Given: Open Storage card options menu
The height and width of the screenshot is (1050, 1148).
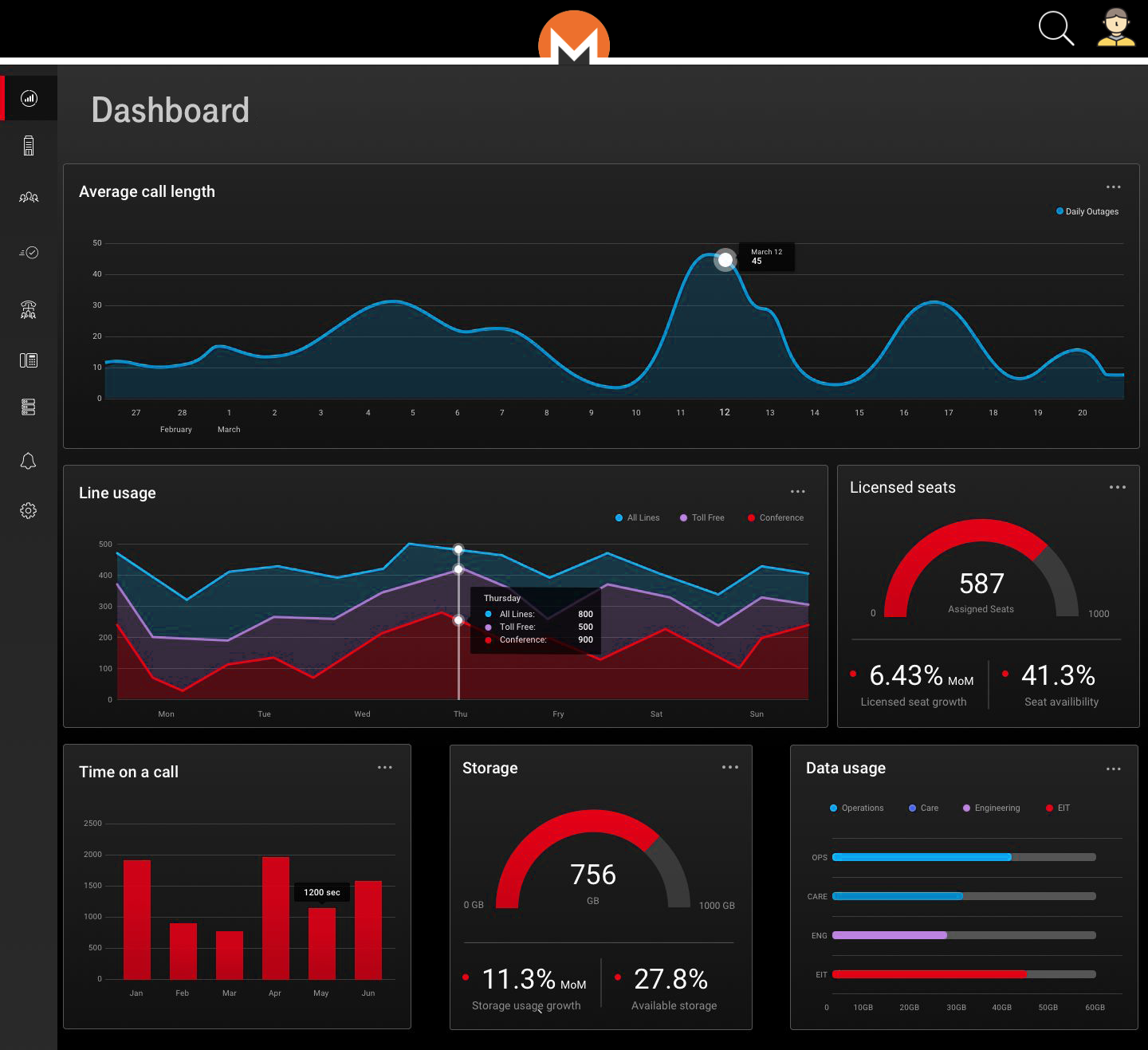Looking at the screenshot, I should coord(729,768).
